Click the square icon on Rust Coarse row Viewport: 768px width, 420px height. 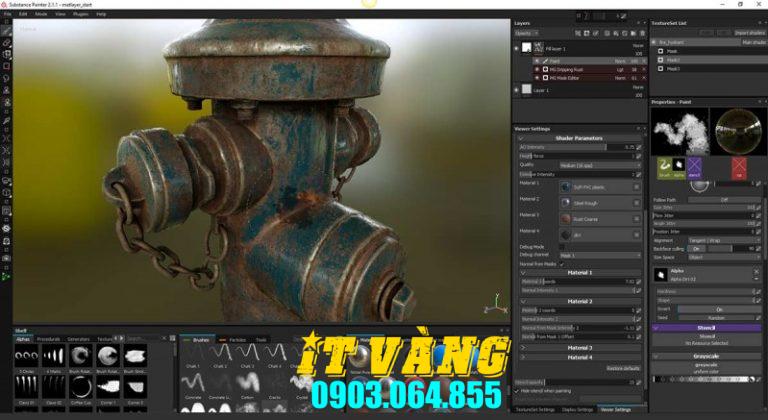pyautogui.click(x=637, y=219)
